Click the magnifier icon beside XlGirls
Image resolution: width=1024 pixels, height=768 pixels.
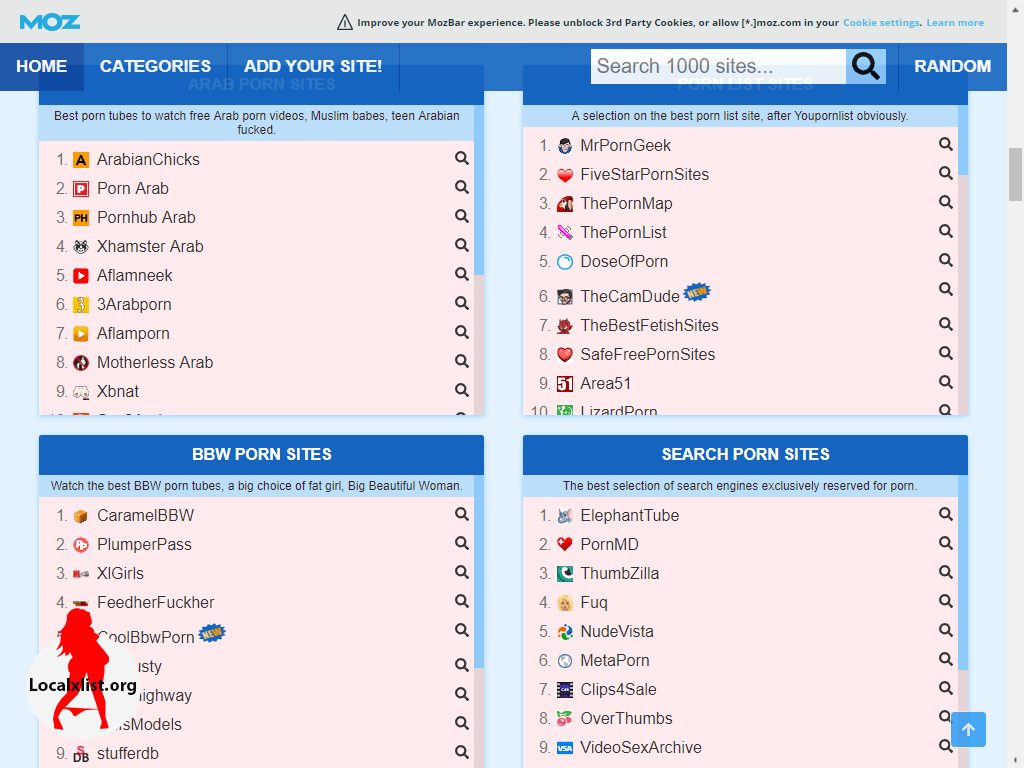tap(462, 572)
